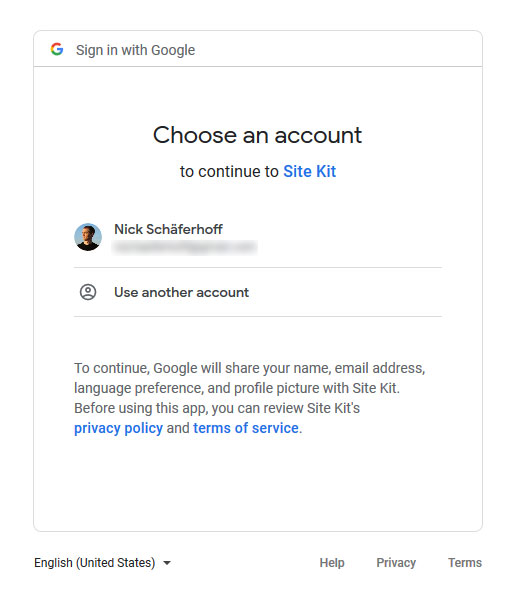Screen dimensions: 516x590
Task: Open the terms of service link
Action: click(246, 428)
